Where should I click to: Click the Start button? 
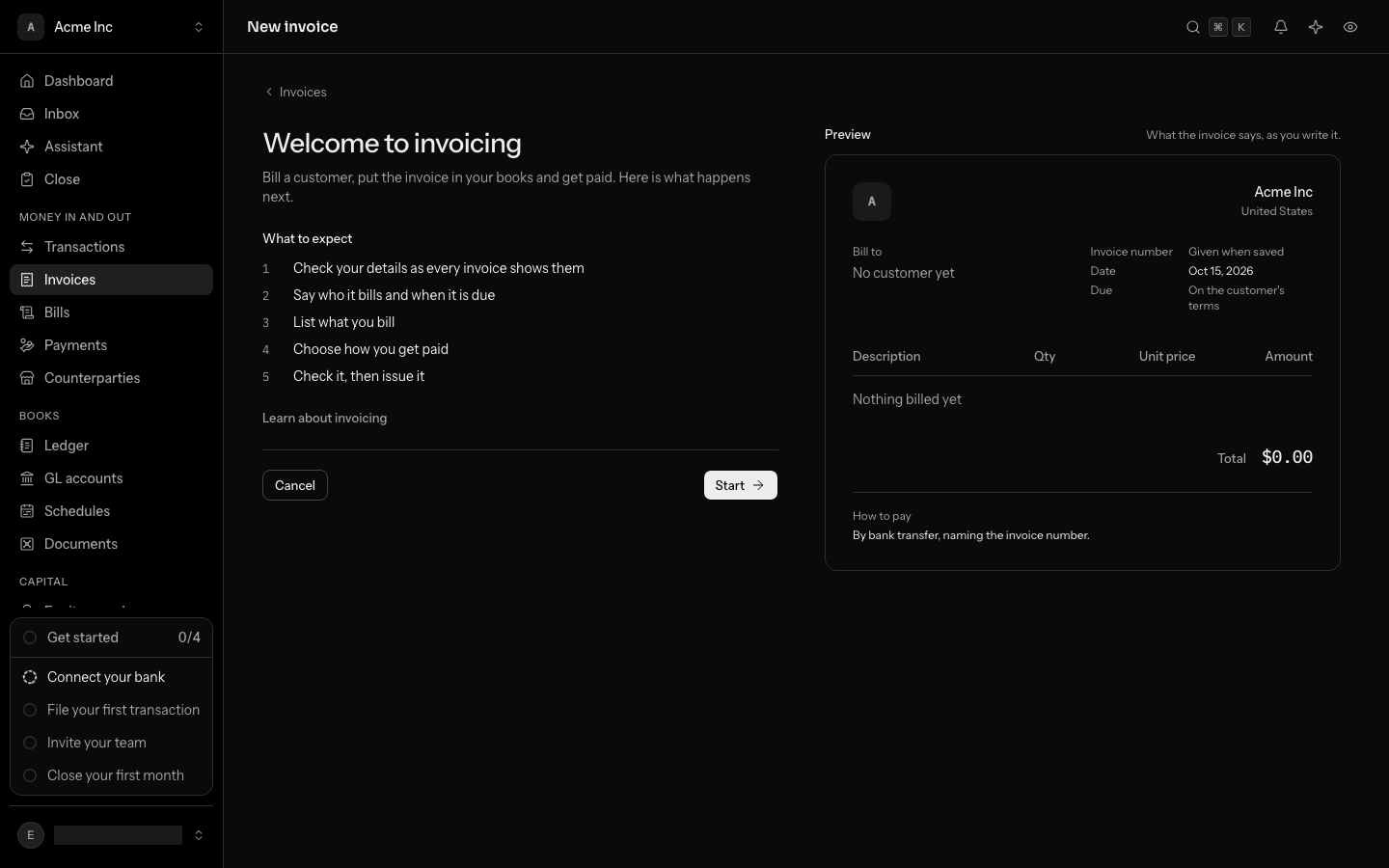click(741, 485)
